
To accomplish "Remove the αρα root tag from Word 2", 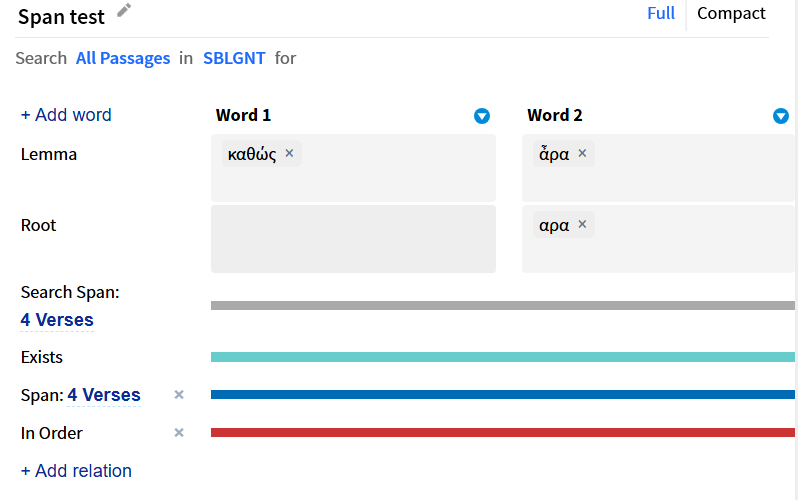I will (x=582, y=224).
